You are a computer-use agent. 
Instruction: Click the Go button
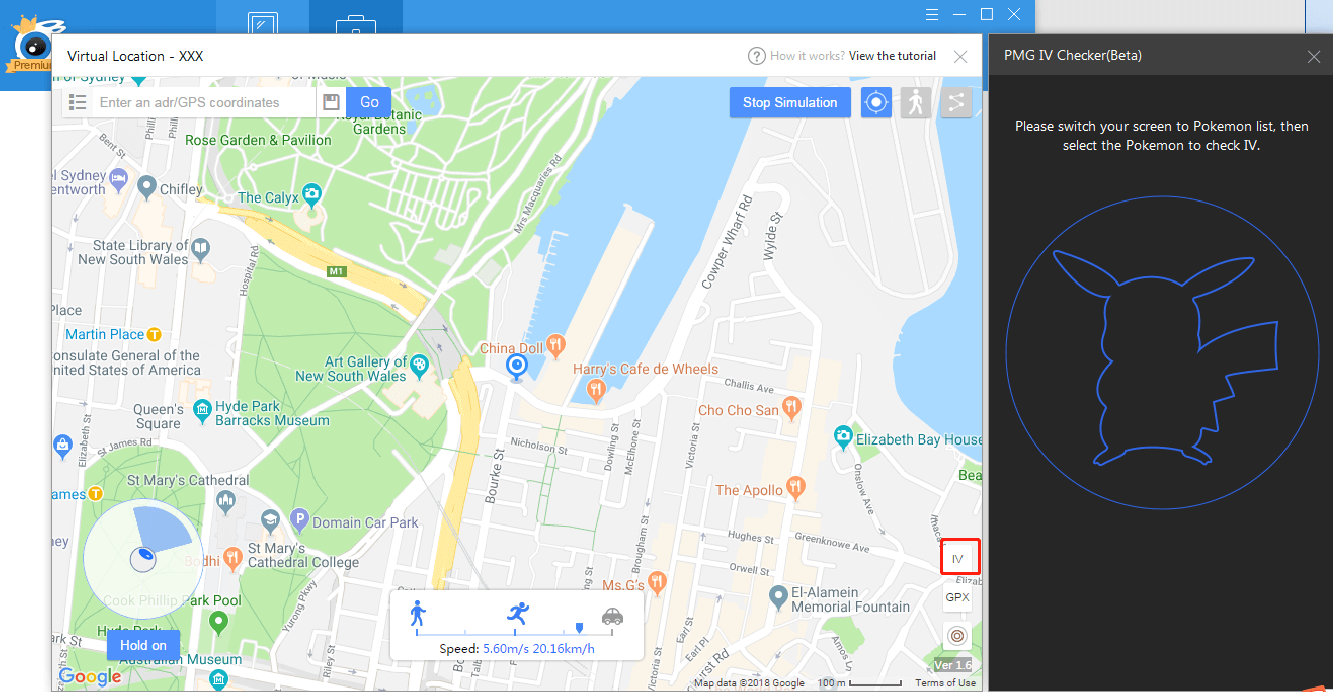coord(369,102)
